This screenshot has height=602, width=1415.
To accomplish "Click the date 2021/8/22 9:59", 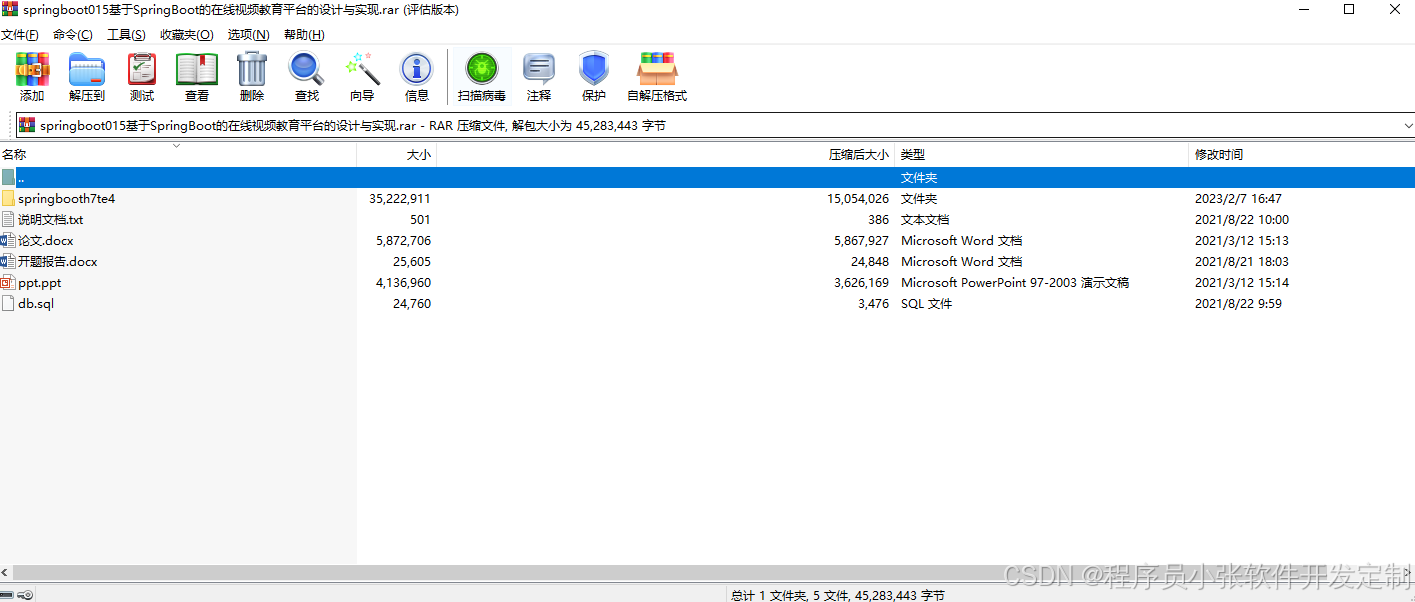I will pyautogui.click(x=1238, y=303).
